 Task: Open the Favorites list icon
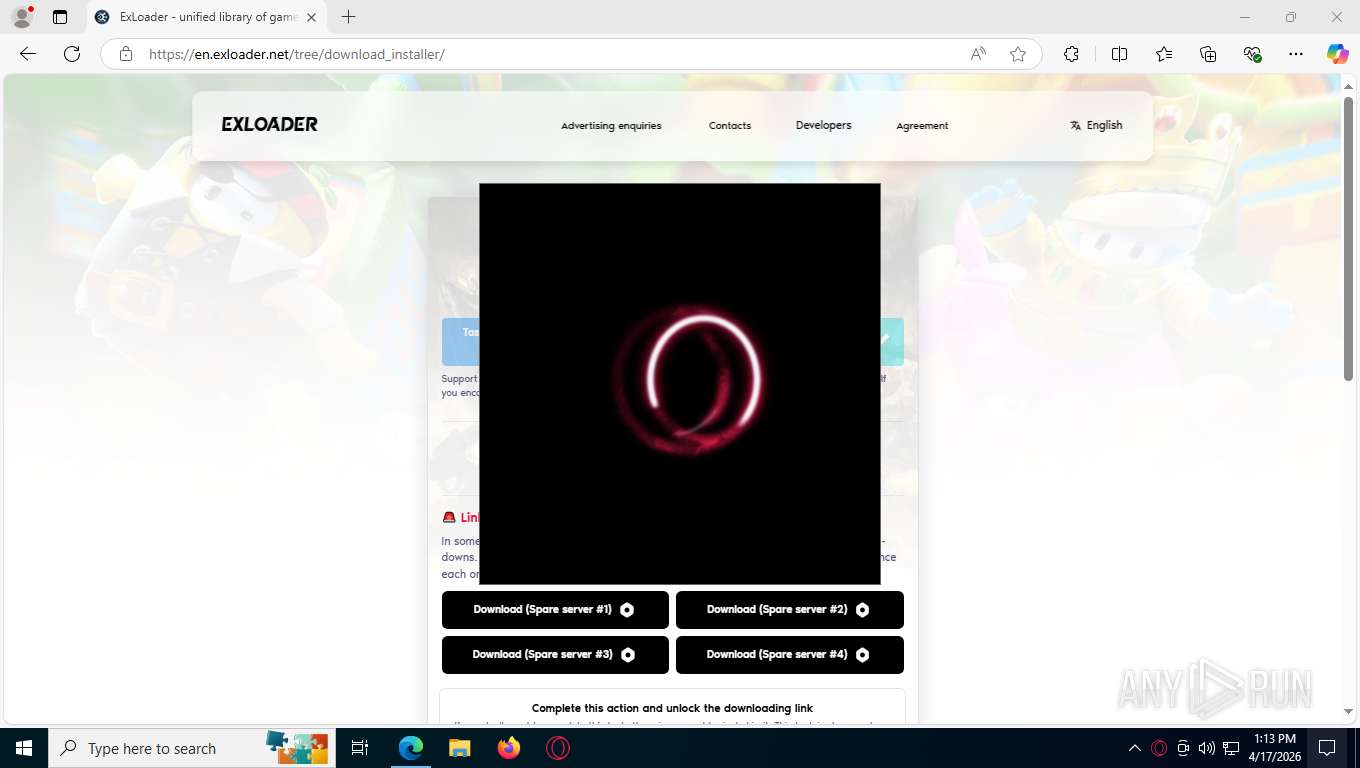[x=1164, y=54]
